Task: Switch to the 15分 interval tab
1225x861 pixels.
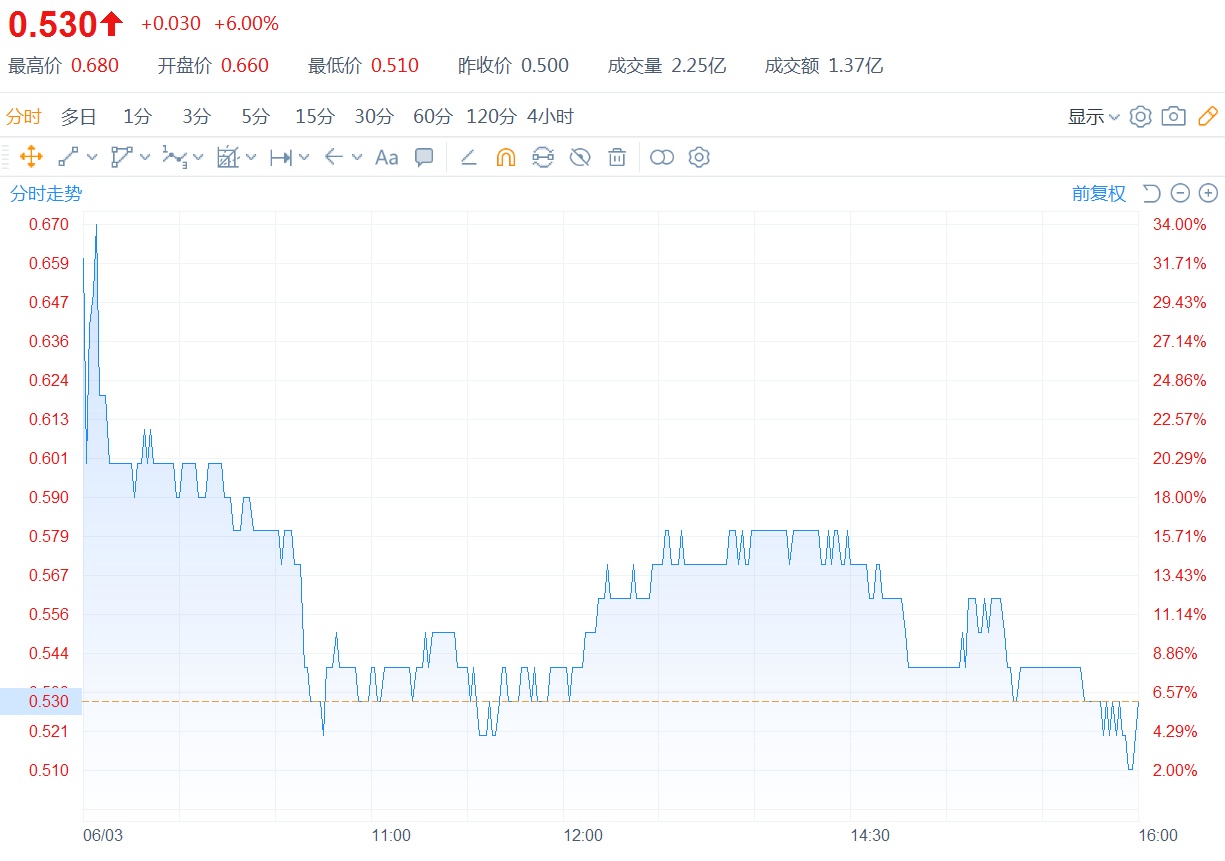Action: [x=314, y=117]
